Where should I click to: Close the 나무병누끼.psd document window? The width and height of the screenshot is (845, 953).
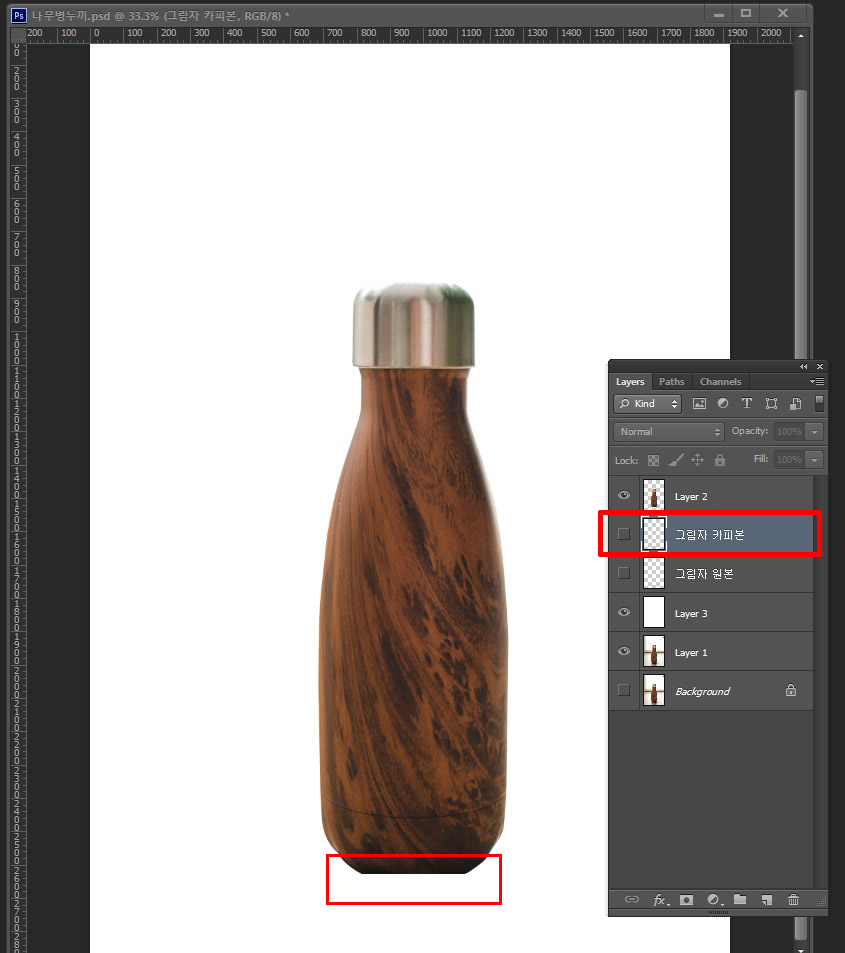[x=783, y=13]
